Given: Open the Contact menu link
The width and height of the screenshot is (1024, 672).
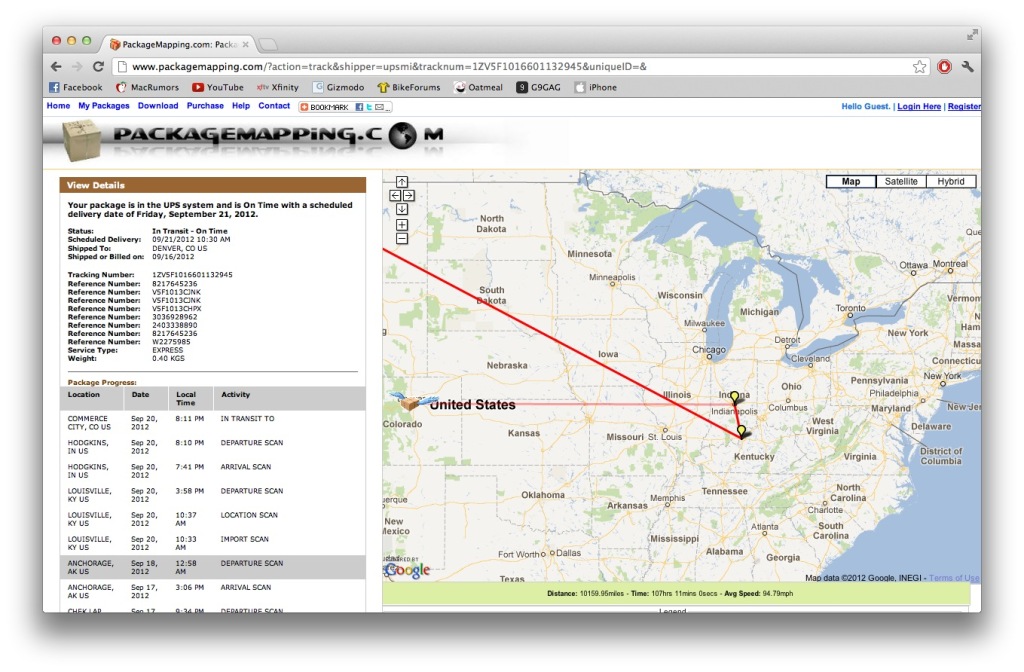Looking at the screenshot, I should (274, 106).
